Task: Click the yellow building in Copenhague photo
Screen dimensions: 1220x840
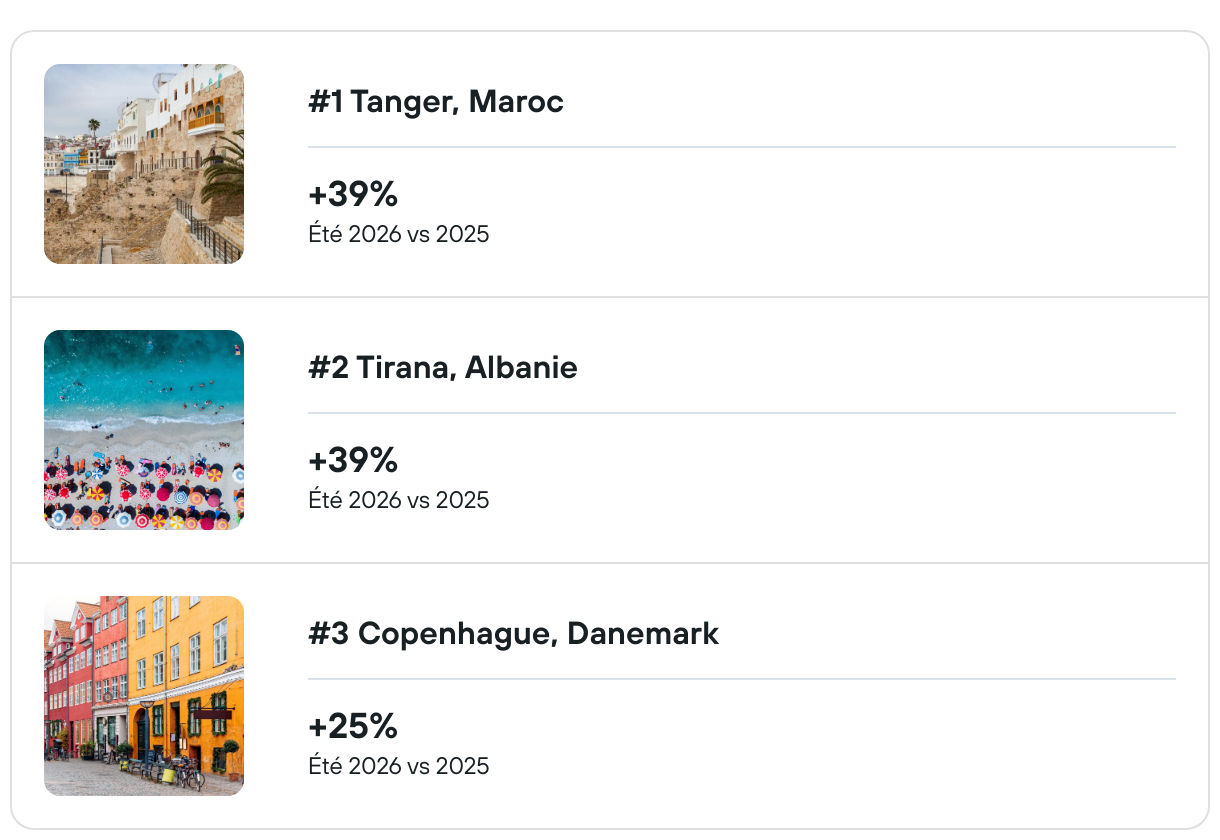Action: tap(190, 660)
